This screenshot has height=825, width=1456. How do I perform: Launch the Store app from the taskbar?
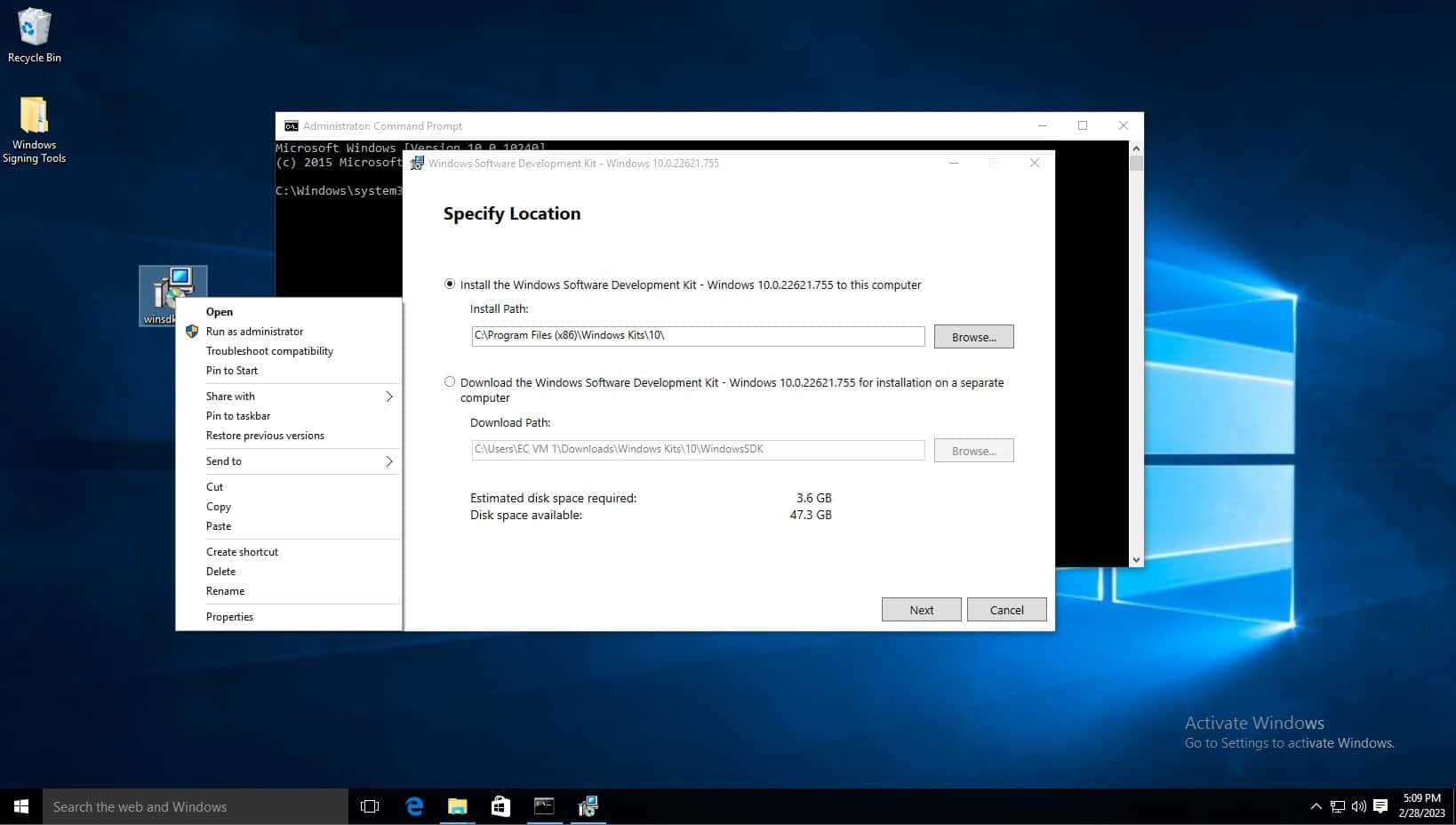coord(500,806)
